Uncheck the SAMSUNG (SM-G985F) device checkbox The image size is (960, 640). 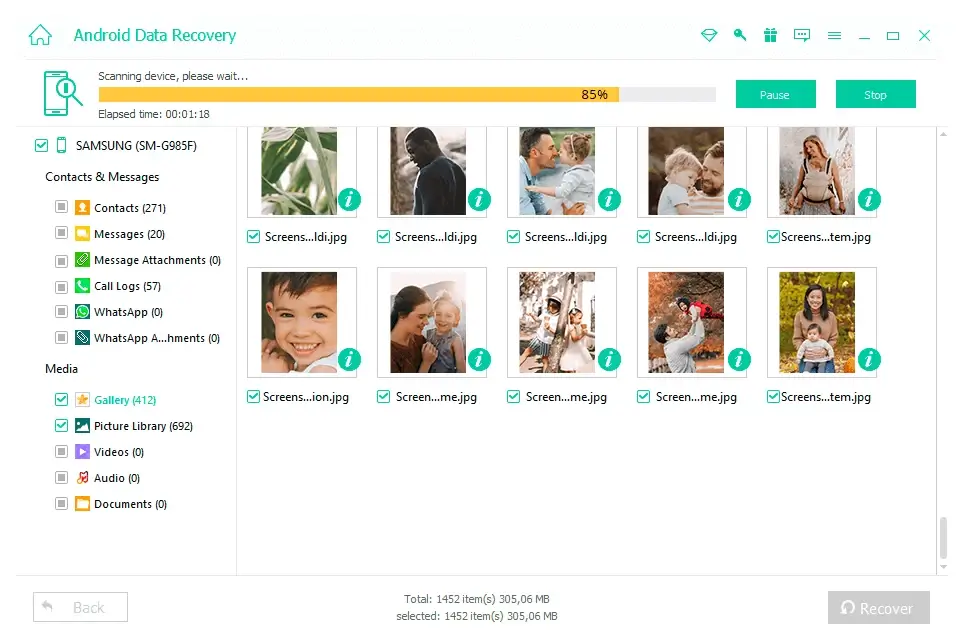(41, 145)
